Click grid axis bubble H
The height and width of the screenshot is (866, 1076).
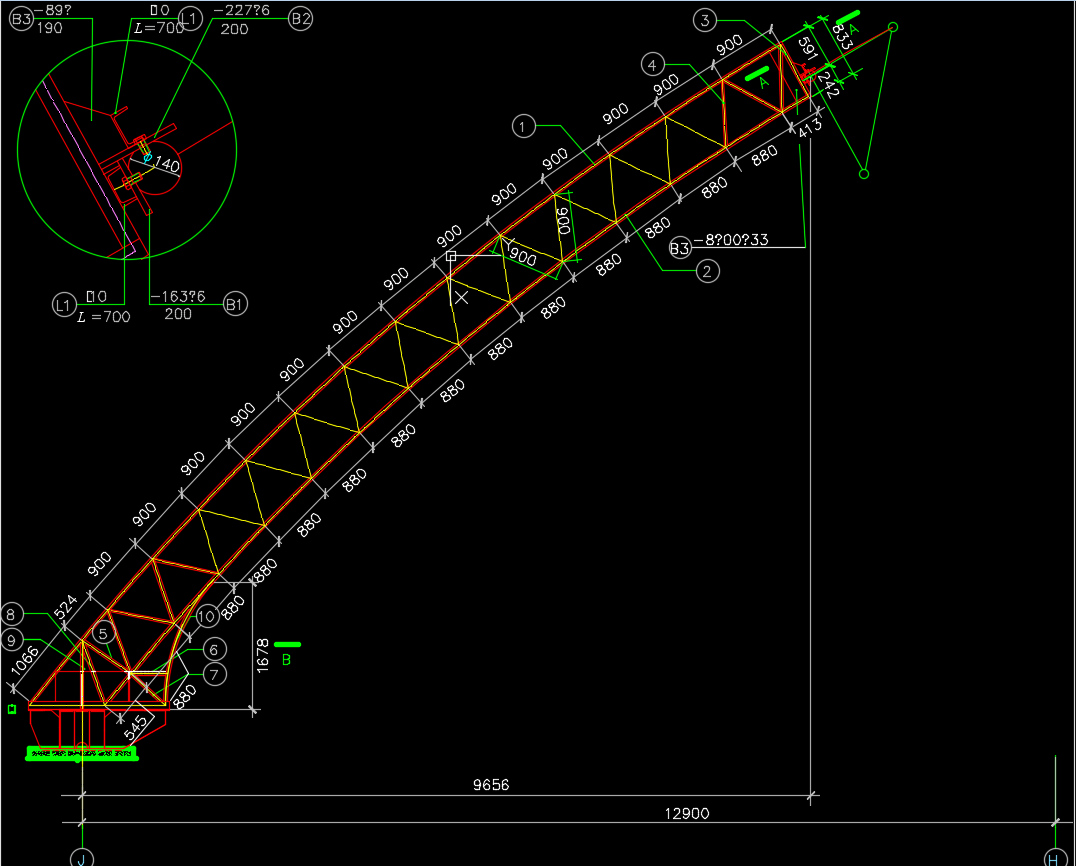tap(1055, 858)
